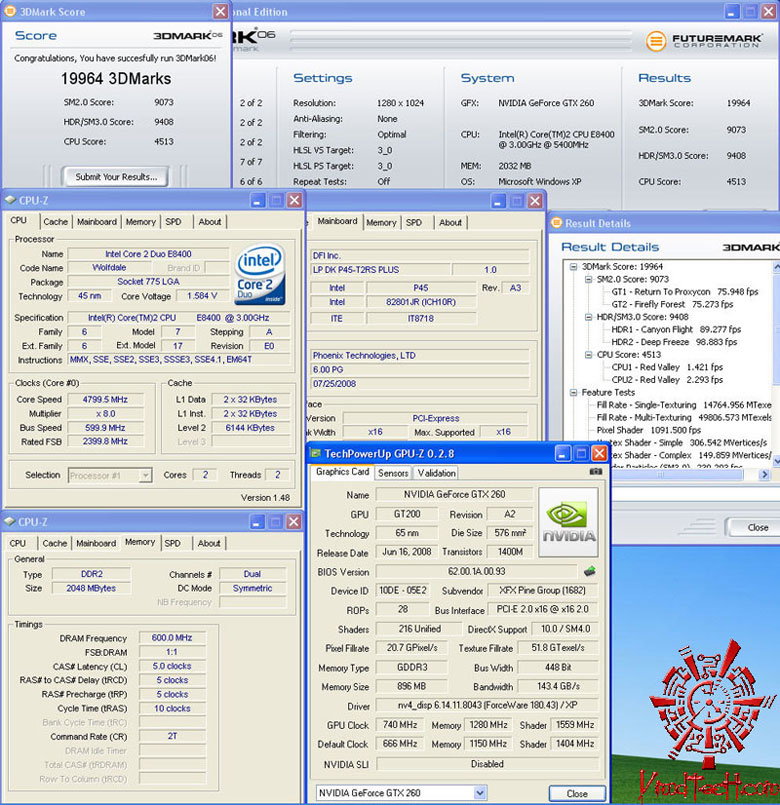
Task: Click the Code Name value Wolfdale
Action: 109,267
